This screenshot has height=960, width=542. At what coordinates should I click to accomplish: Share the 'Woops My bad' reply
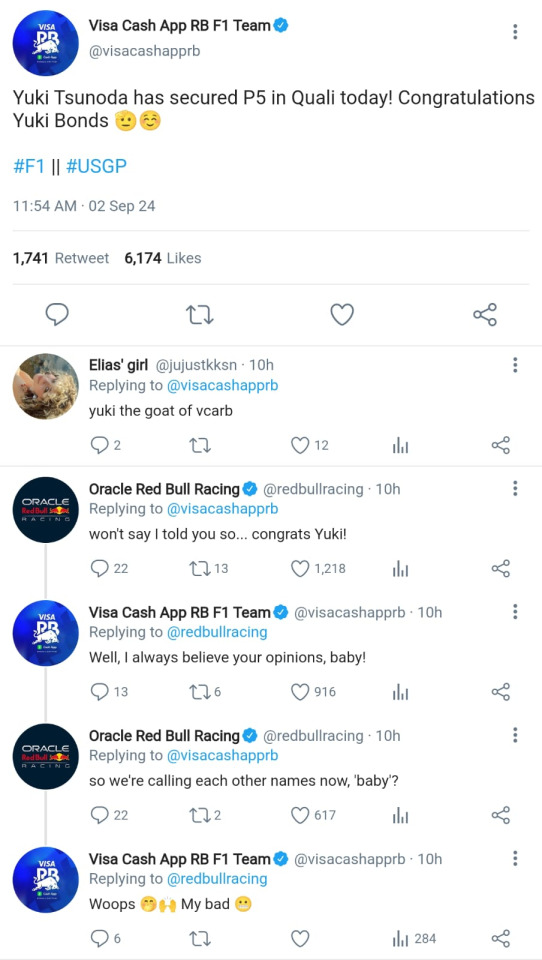(x=501, y=938)
